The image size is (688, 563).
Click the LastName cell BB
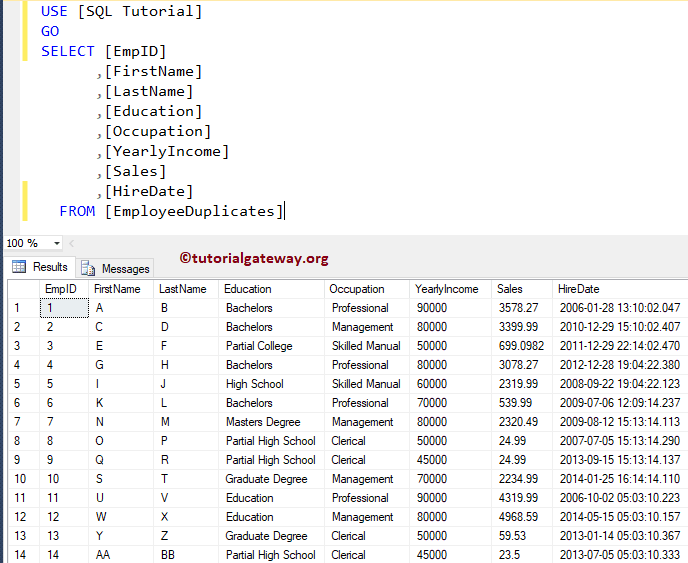[x=186, y=555]
